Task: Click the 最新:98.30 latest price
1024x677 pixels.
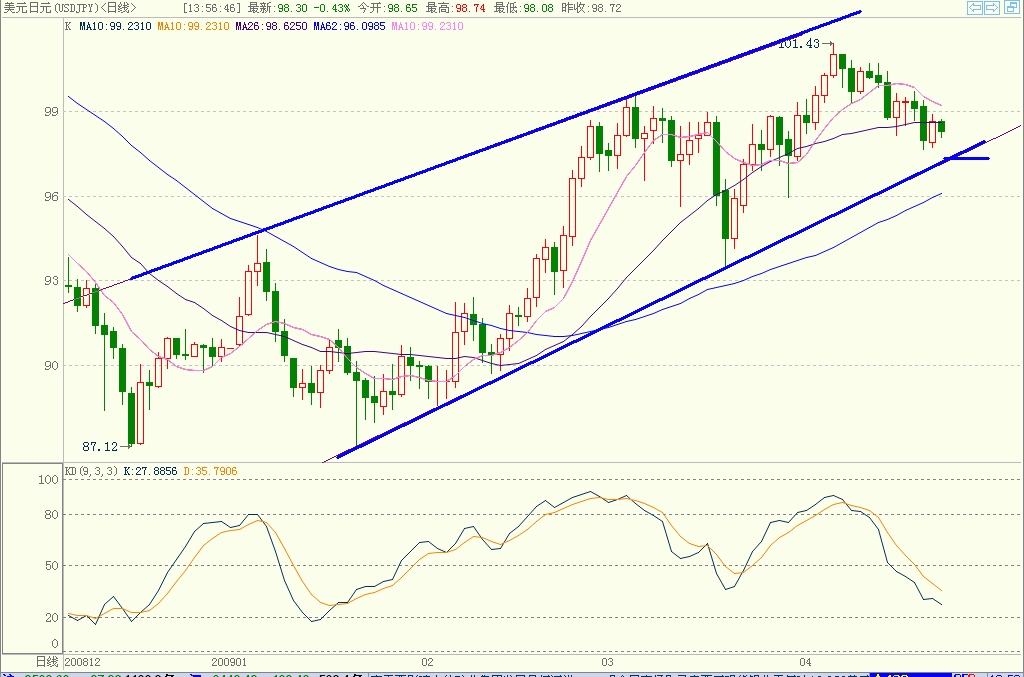Action: 278,8
